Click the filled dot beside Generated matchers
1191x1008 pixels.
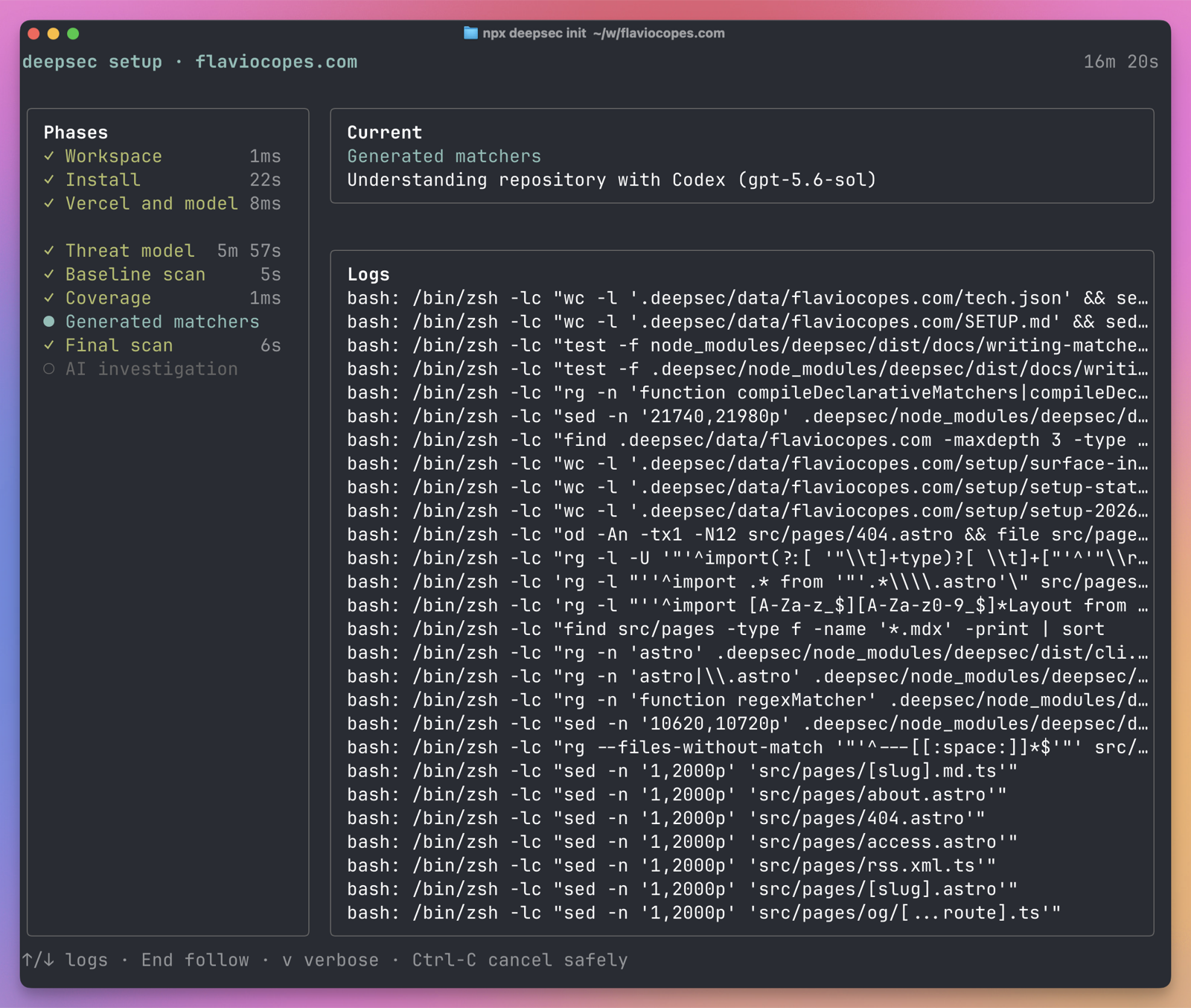(x=49, y=322)
